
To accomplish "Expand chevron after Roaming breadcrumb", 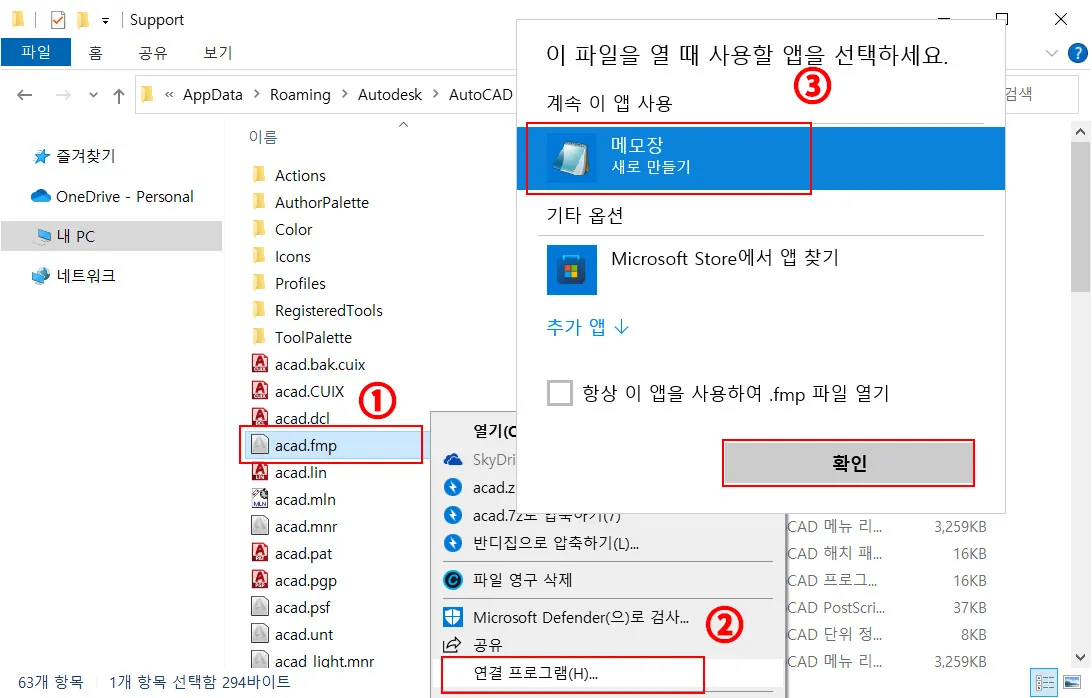I will tap(344, 94).
